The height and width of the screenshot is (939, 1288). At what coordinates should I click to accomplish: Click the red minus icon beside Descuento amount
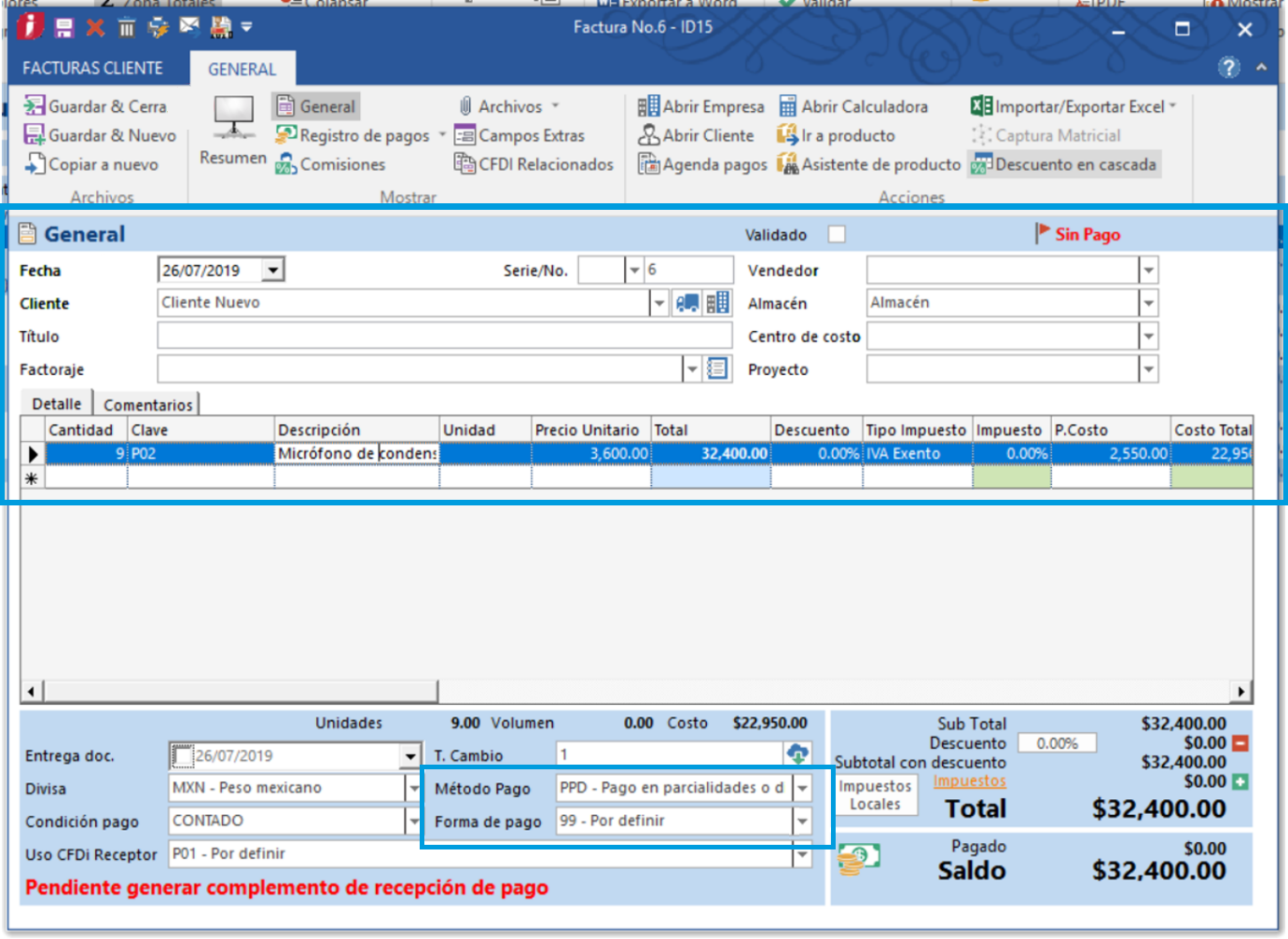point(1240,743)
